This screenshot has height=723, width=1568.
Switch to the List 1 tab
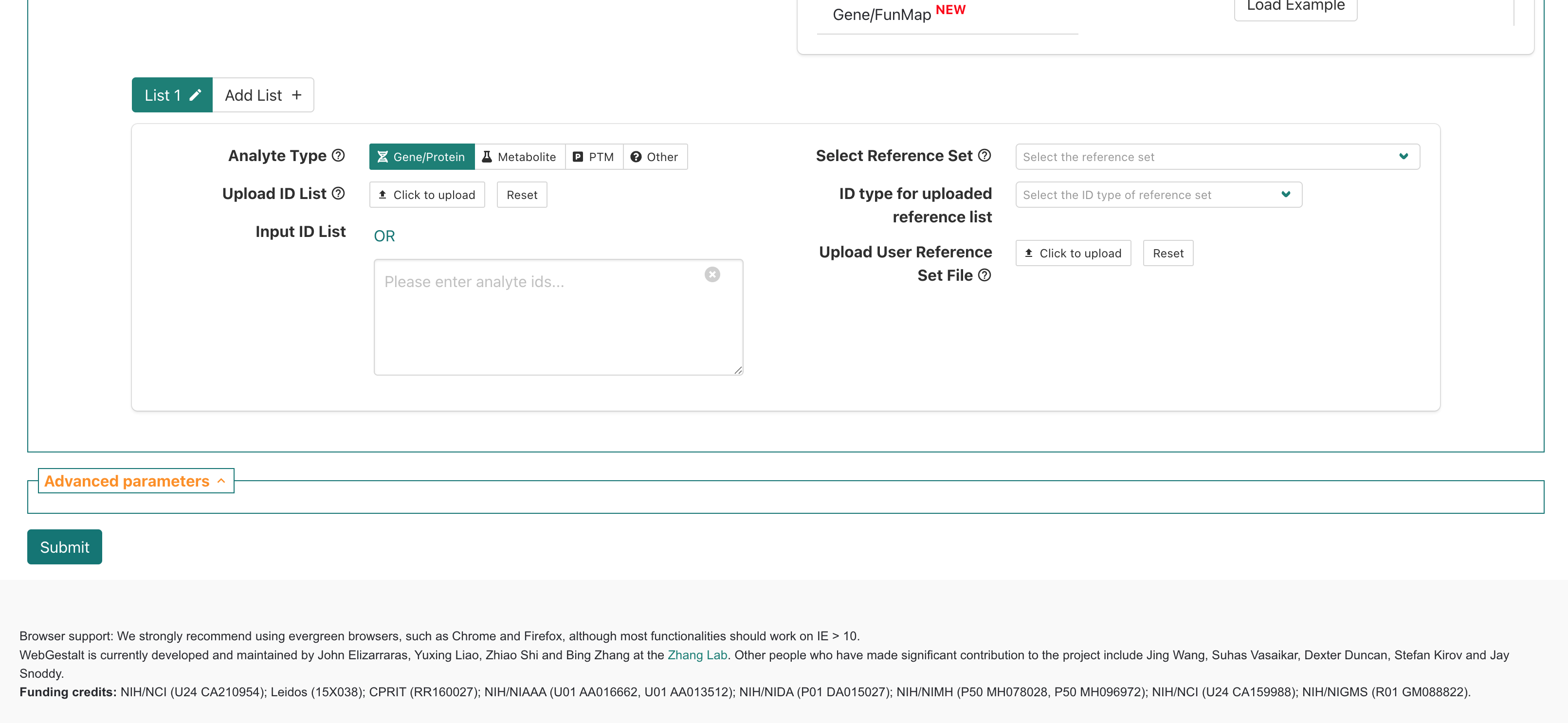[163, 95]
